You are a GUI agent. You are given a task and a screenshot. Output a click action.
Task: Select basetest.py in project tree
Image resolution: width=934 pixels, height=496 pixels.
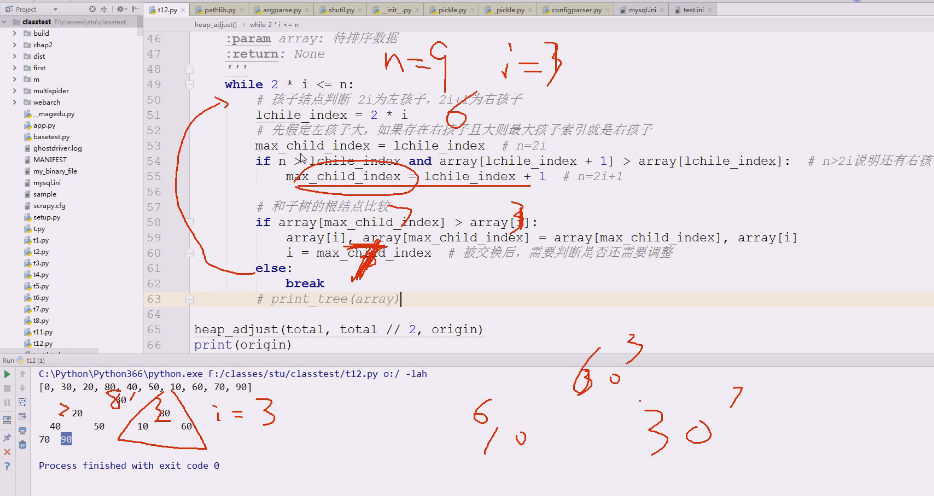51,137
